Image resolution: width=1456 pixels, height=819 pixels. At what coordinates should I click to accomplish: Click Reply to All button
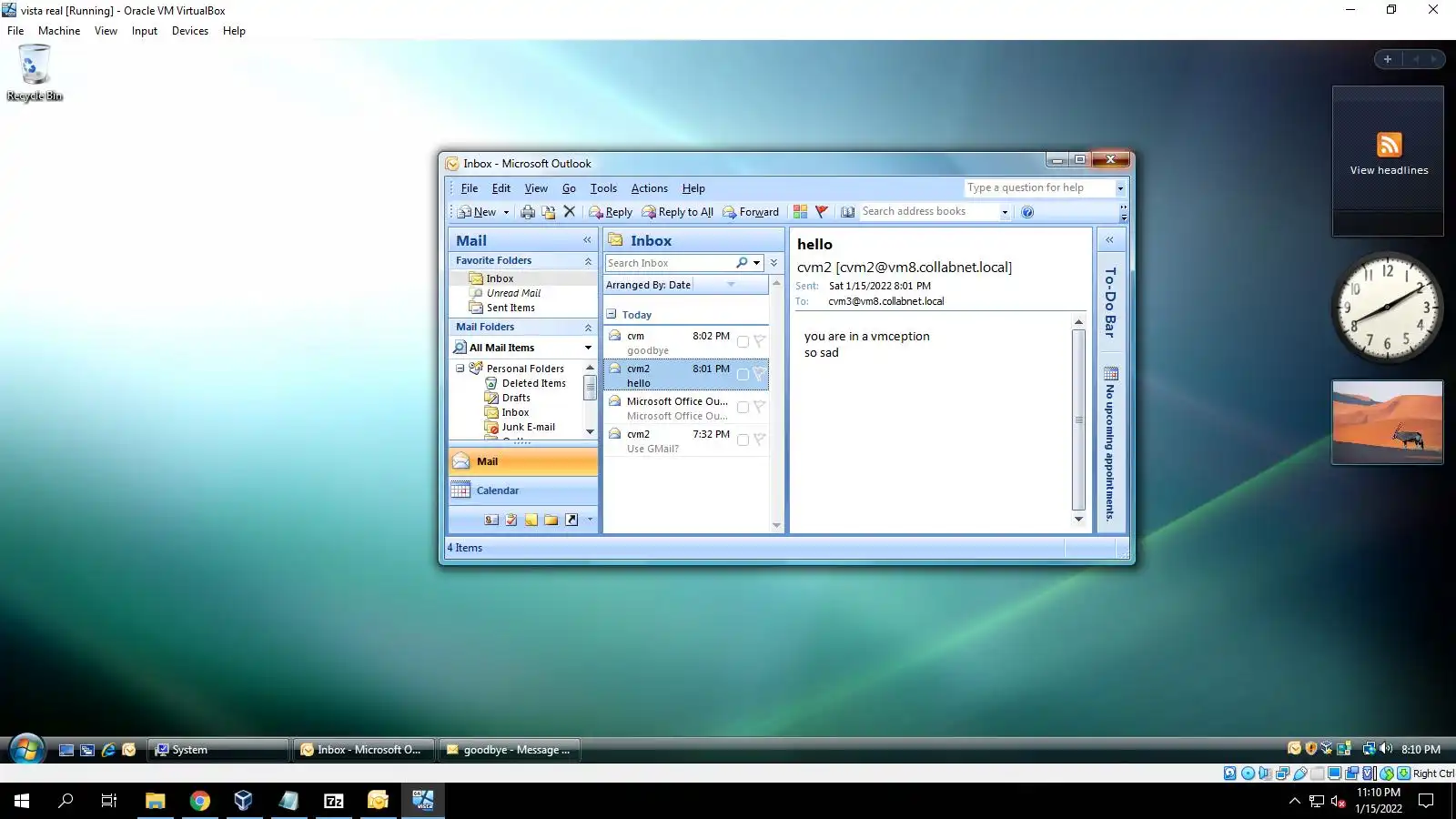tap(678, 212)
